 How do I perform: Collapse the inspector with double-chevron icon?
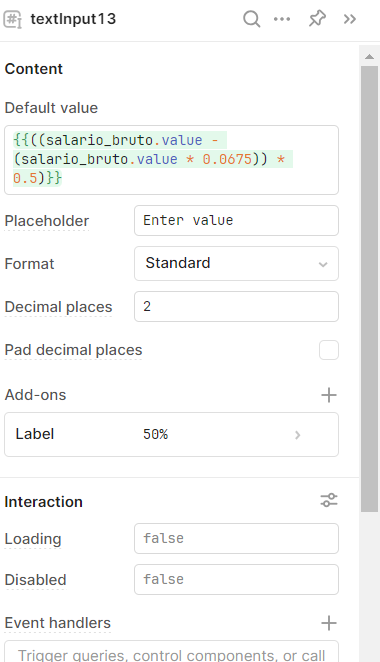pyautogui.click(x=350, y=19)
